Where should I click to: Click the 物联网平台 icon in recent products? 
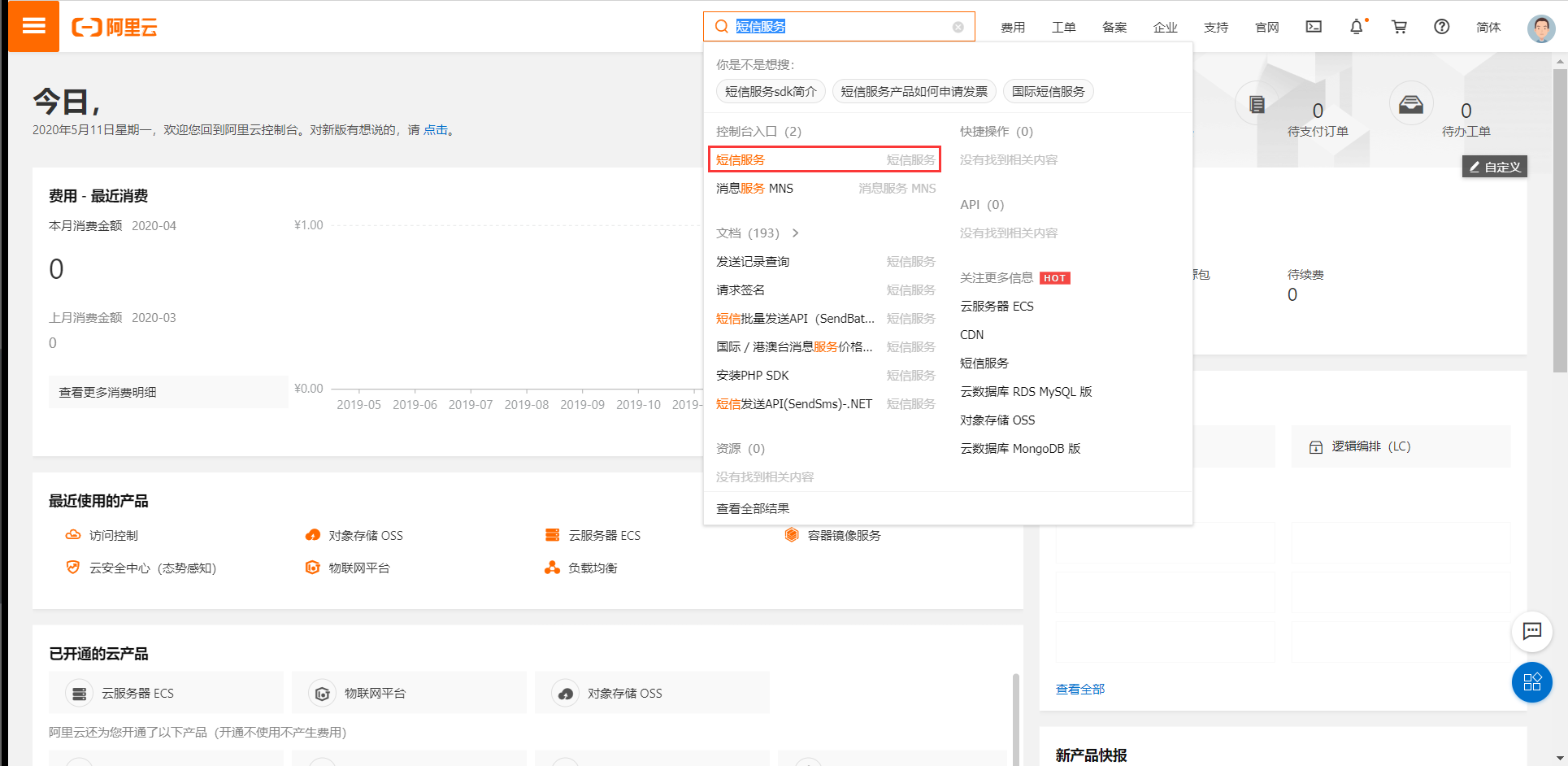[313, 568]
